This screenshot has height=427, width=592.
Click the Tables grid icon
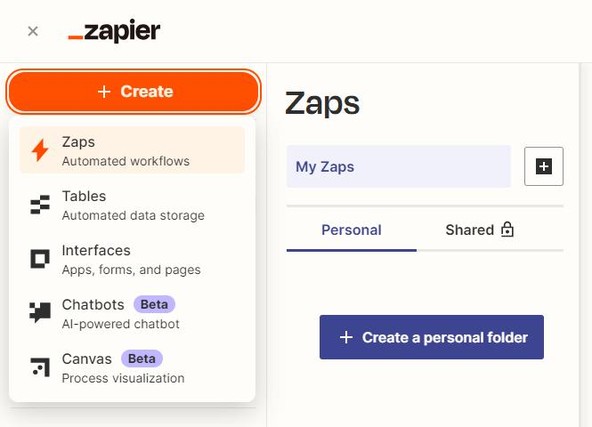coord(40,204)
